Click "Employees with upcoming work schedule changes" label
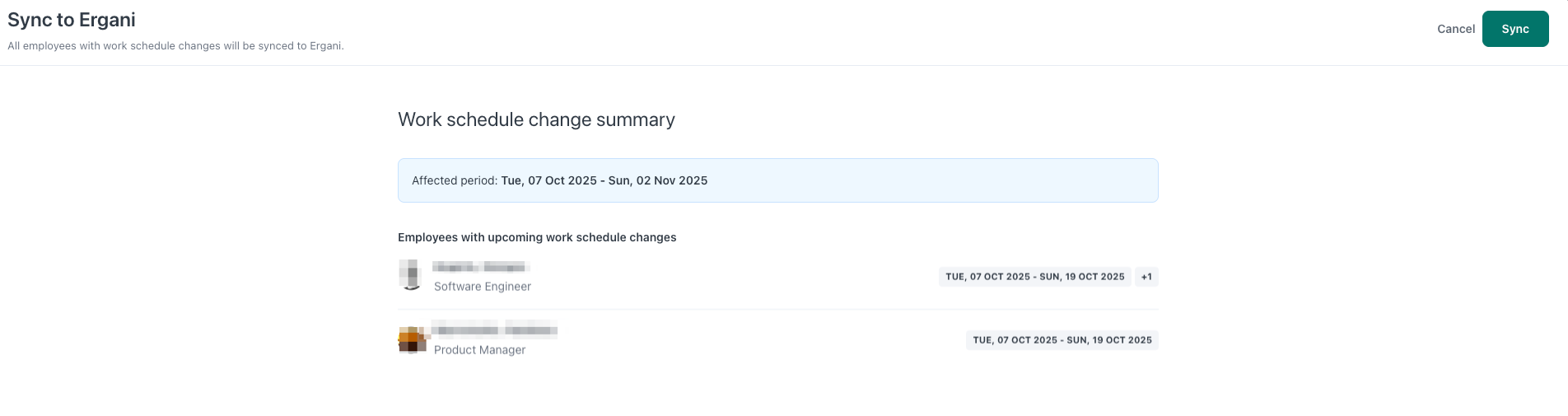The image size is (1568, 416). [x=537, y=237]
